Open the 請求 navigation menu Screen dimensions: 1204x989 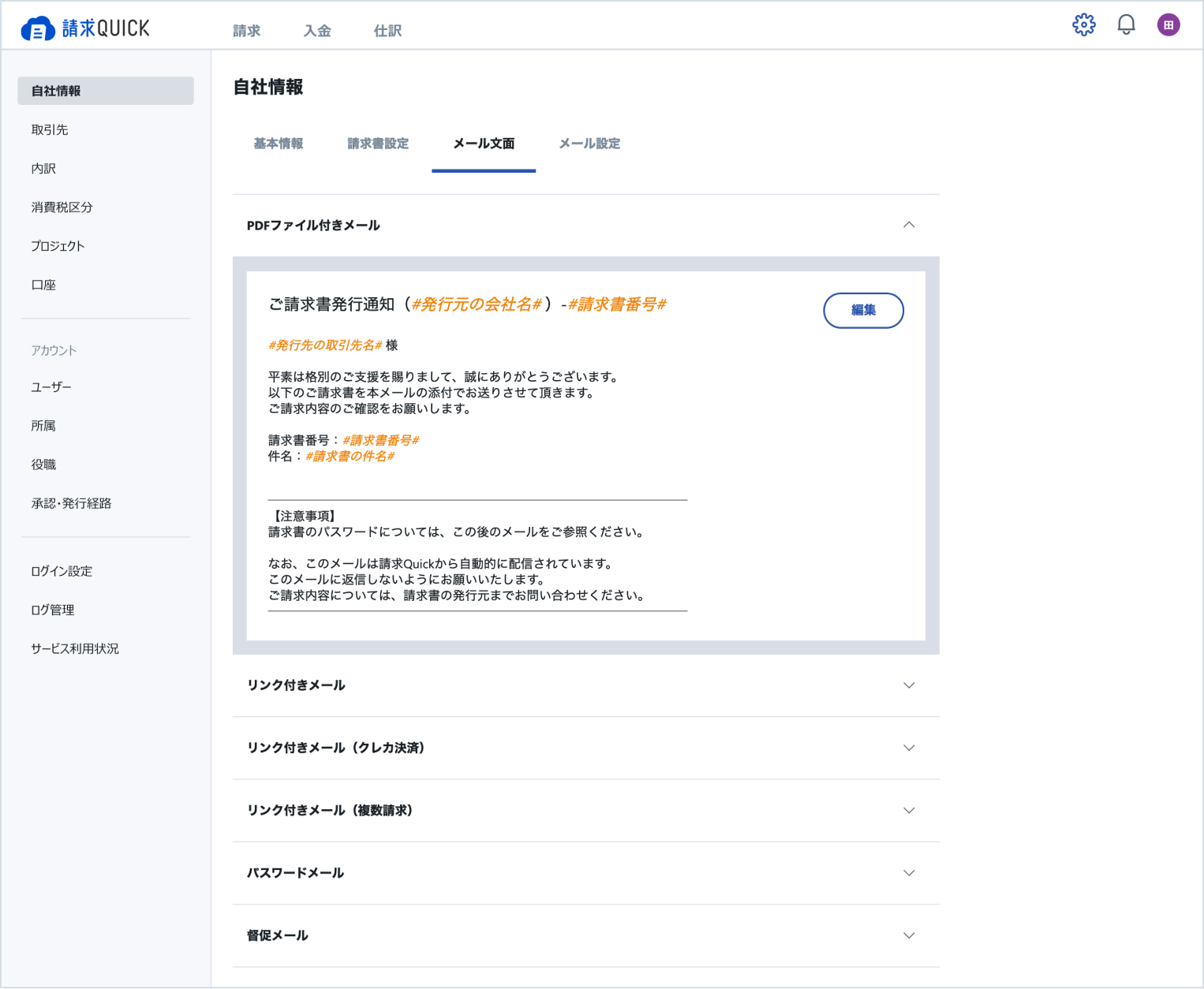point(246,29)
